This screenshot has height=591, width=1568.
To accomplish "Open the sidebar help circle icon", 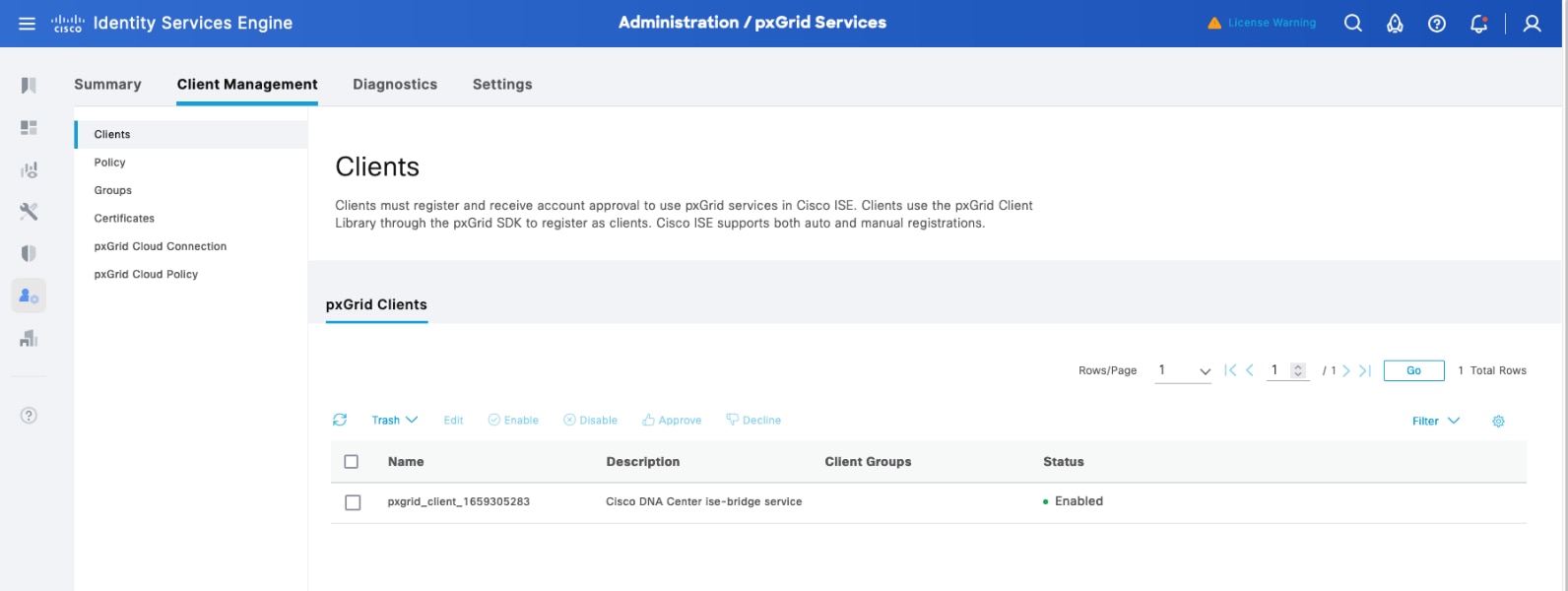I will pyautogui.click(x=29, y=416).
